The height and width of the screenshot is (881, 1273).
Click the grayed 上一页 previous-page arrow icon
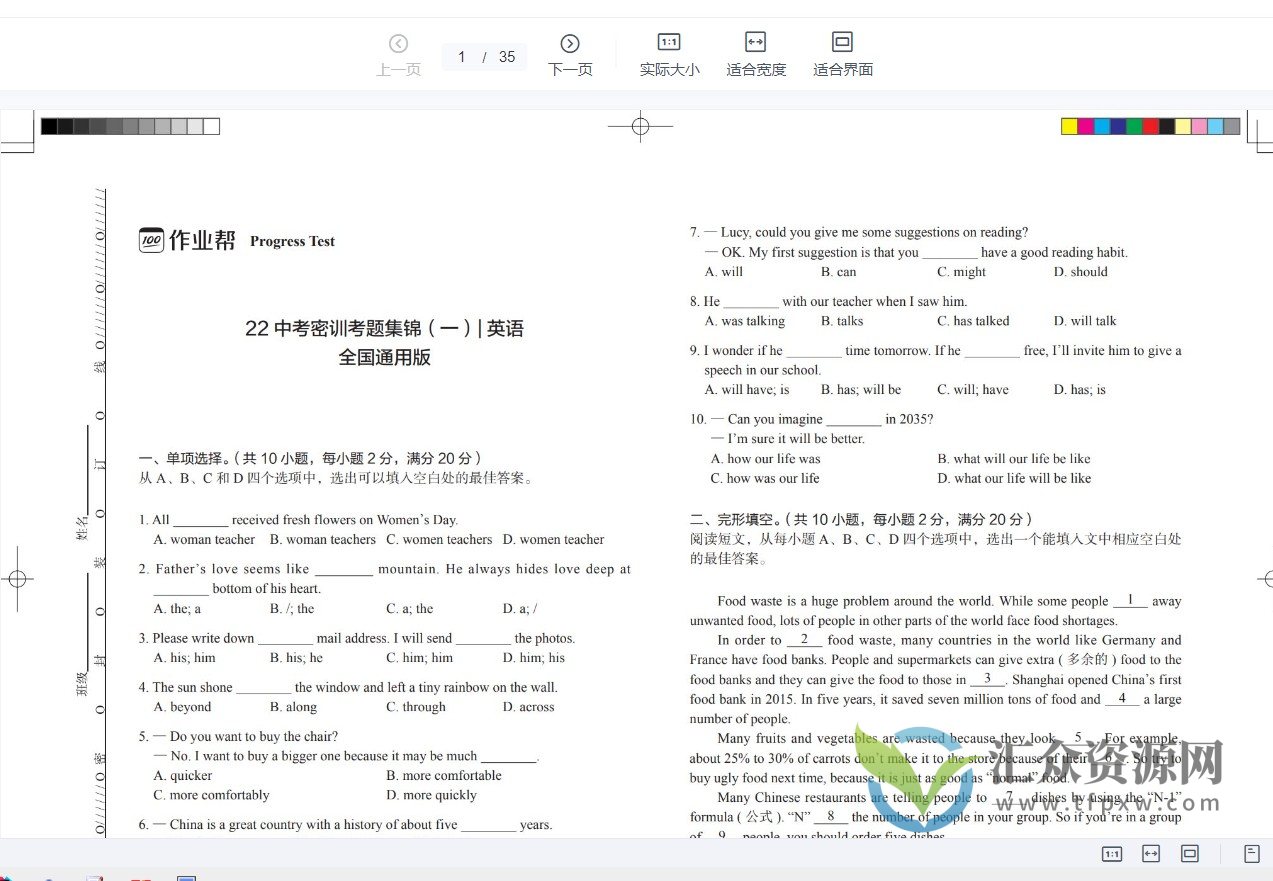coord(399,43)
